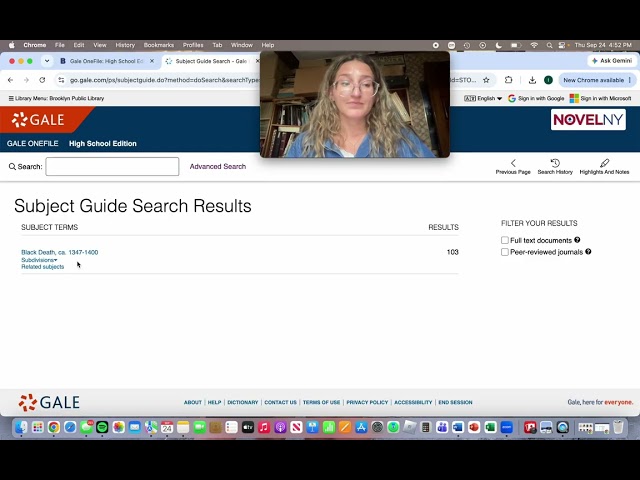The image size is (640, 480).
Task: Open Microsoft Word from the dock
Action: (458, 427)
